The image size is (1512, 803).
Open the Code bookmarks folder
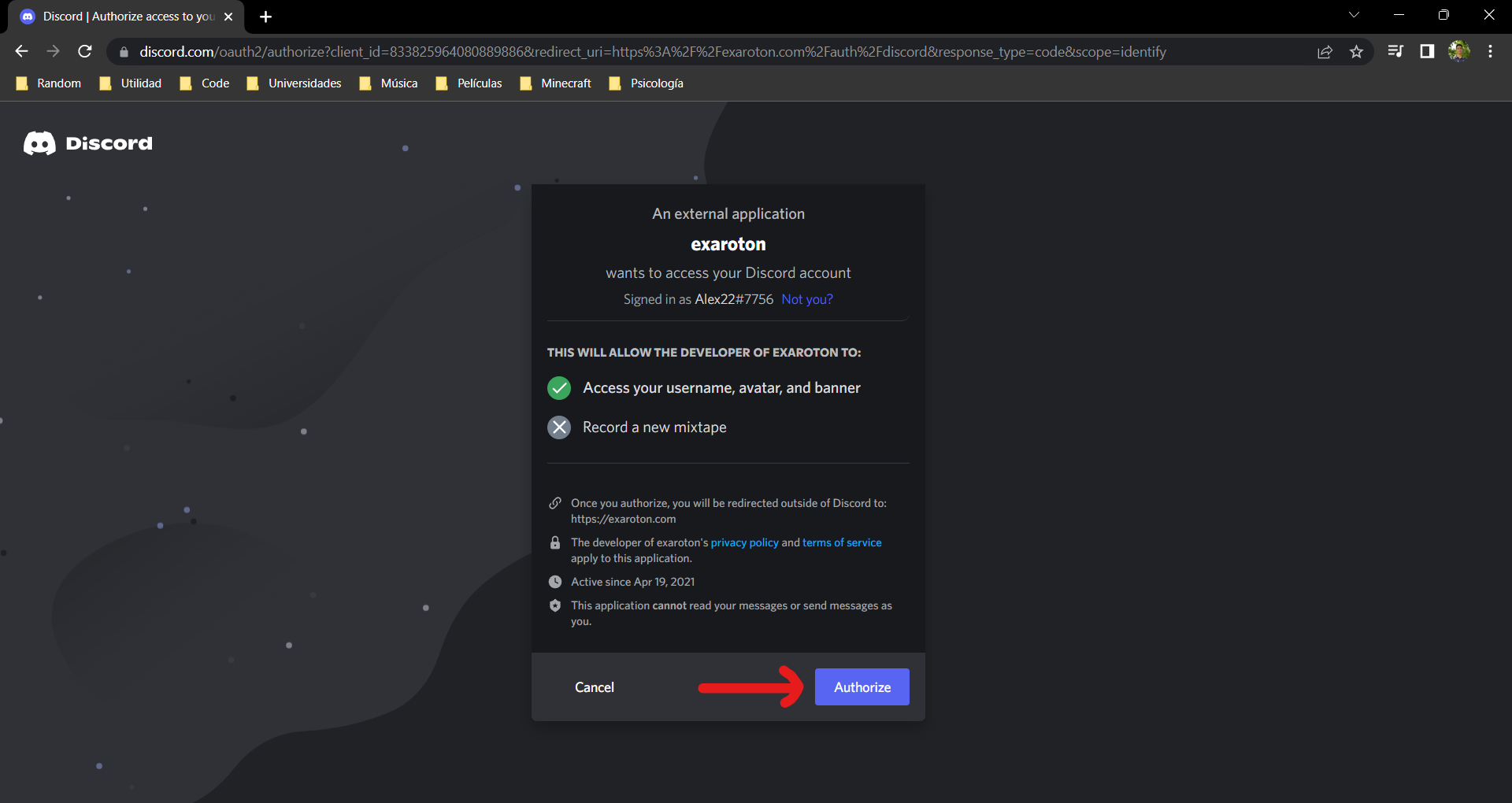205,83
